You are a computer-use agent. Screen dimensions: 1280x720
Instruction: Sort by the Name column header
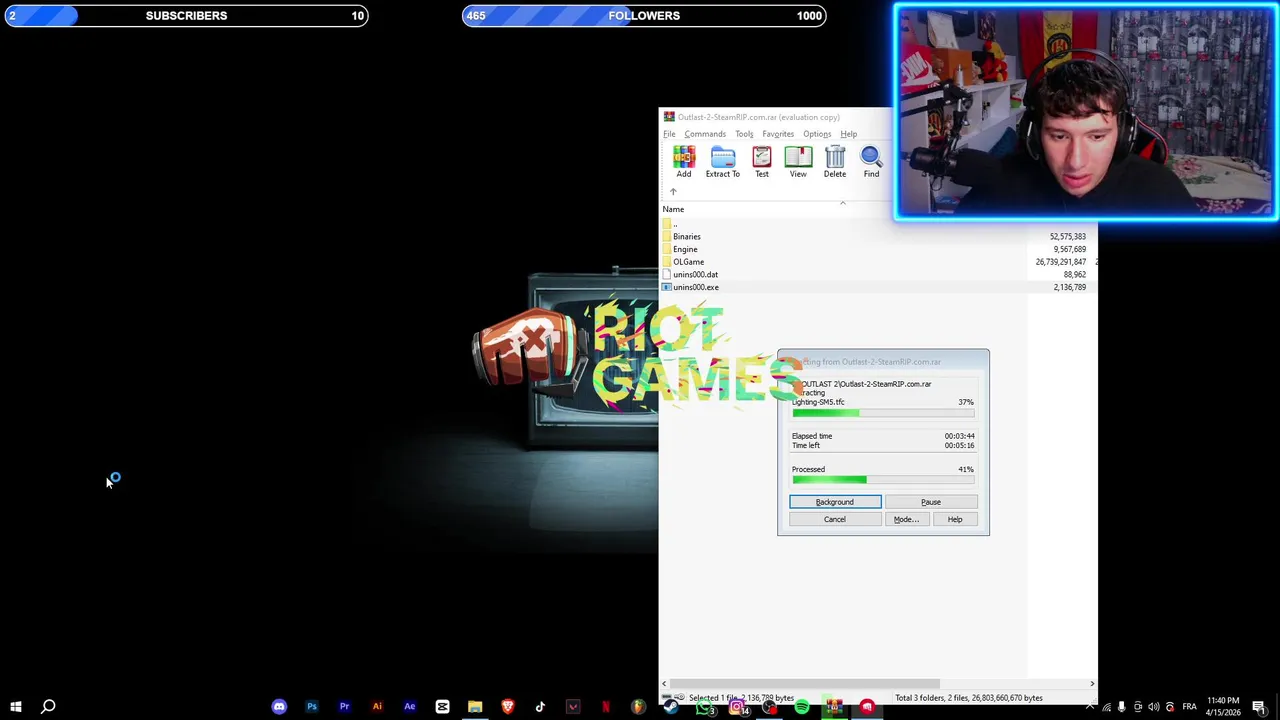point(673,209)
